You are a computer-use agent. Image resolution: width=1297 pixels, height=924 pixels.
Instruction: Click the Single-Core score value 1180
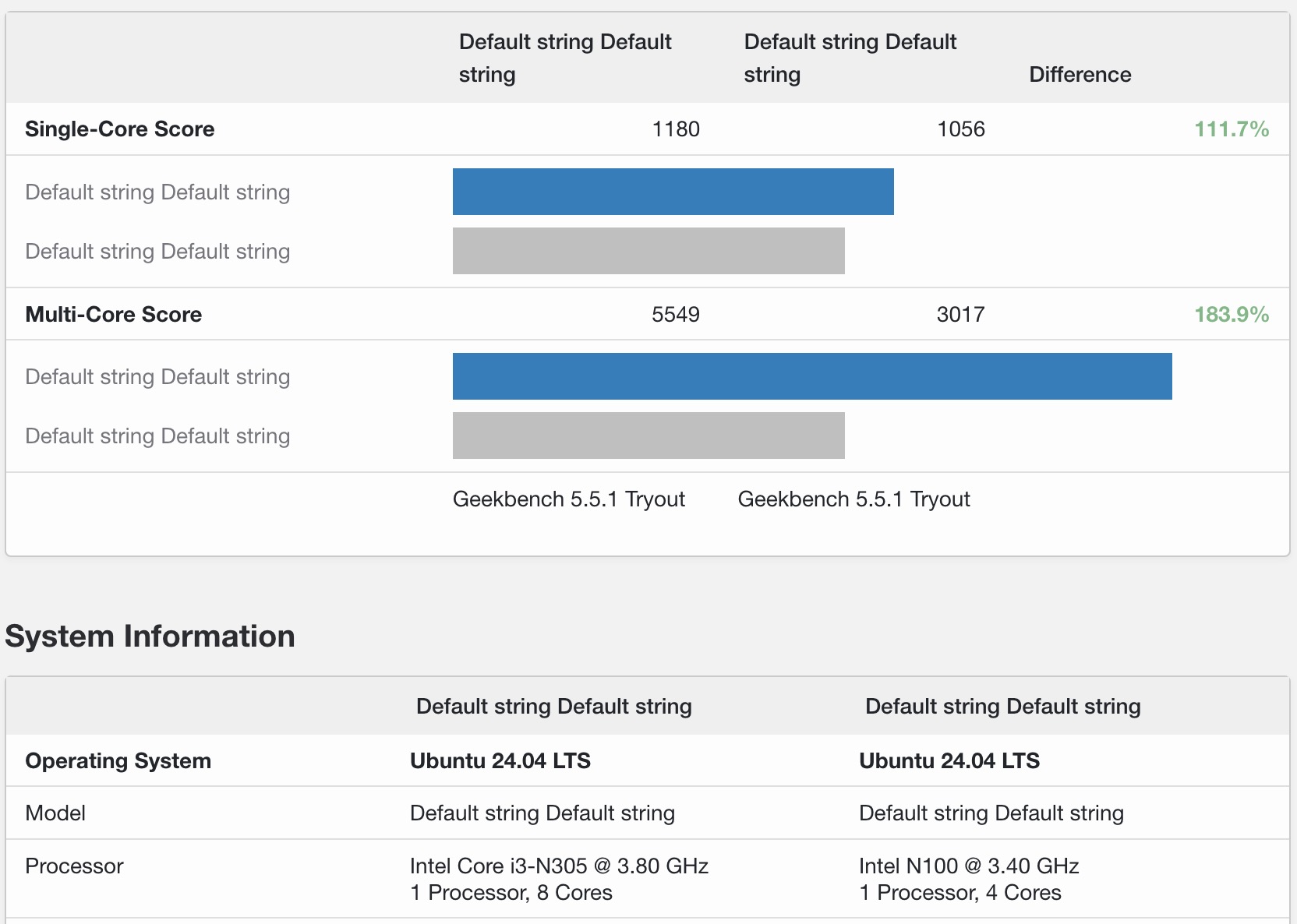click(x=675, y=129)
